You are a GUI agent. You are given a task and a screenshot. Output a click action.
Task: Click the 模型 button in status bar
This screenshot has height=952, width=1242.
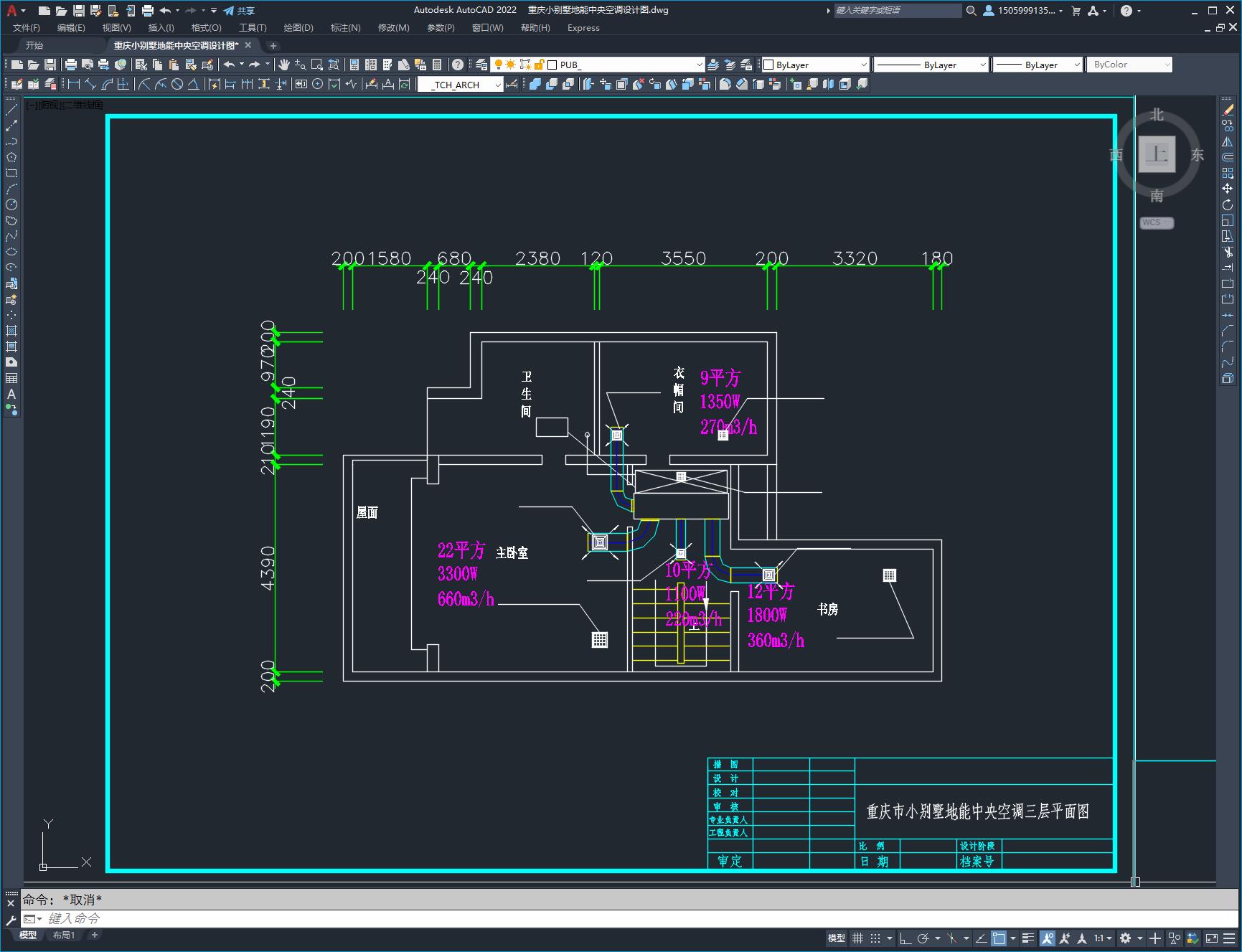(x=836, y=938)
